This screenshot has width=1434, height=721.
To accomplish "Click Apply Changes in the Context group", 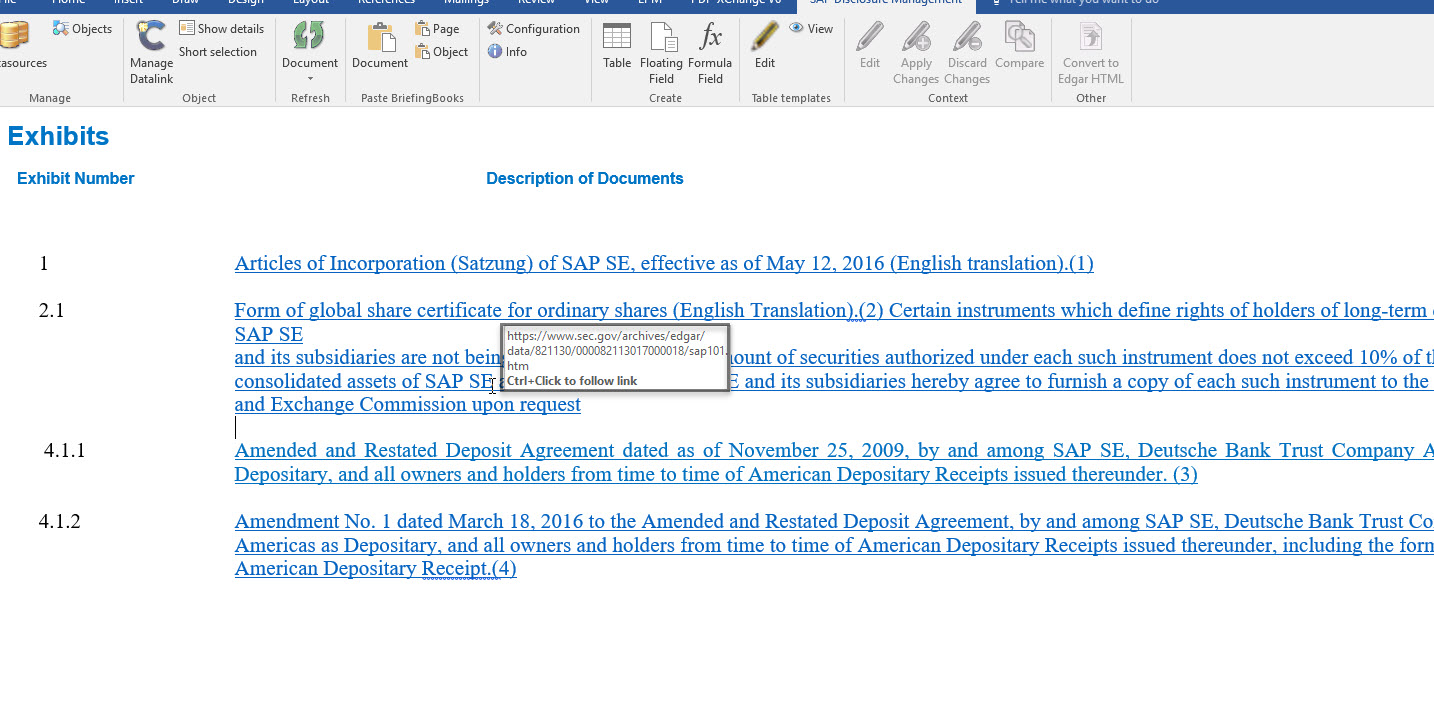I will click(x=916, y=53).
